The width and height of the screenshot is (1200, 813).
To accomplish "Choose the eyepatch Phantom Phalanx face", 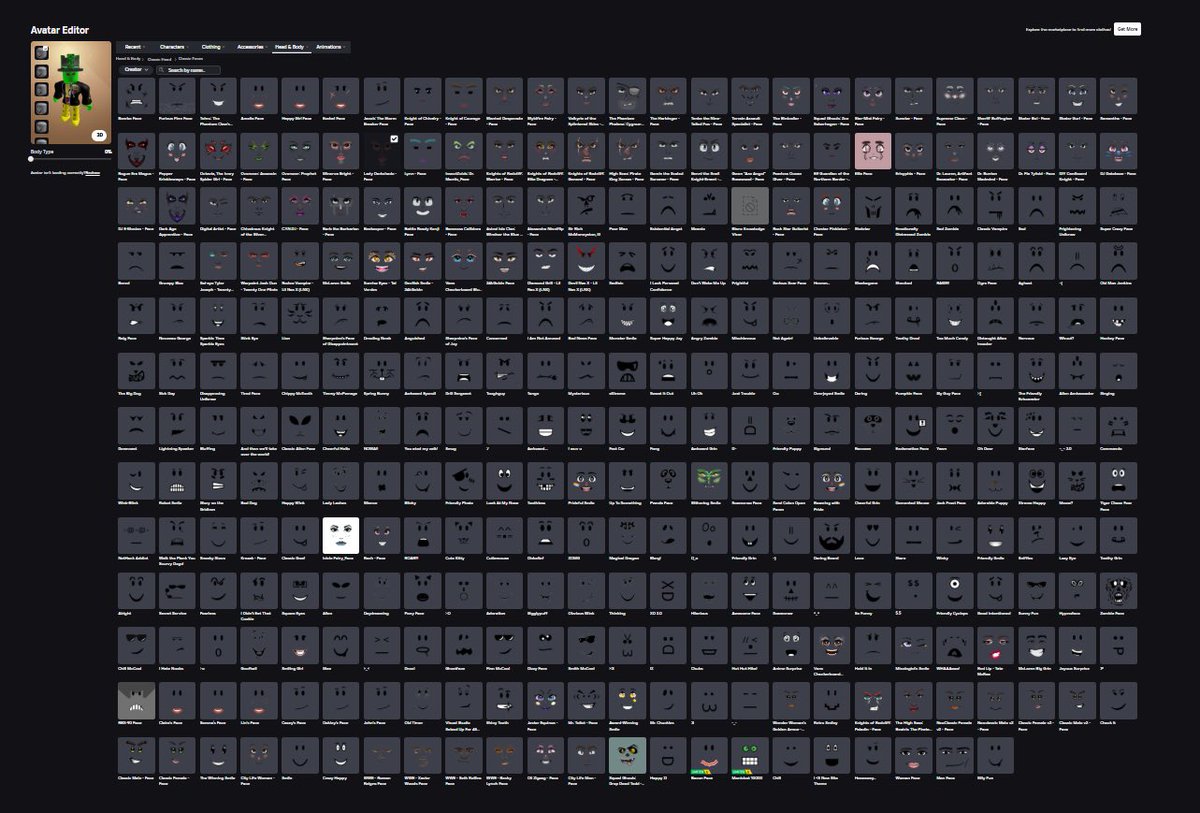I will [627, 96].
